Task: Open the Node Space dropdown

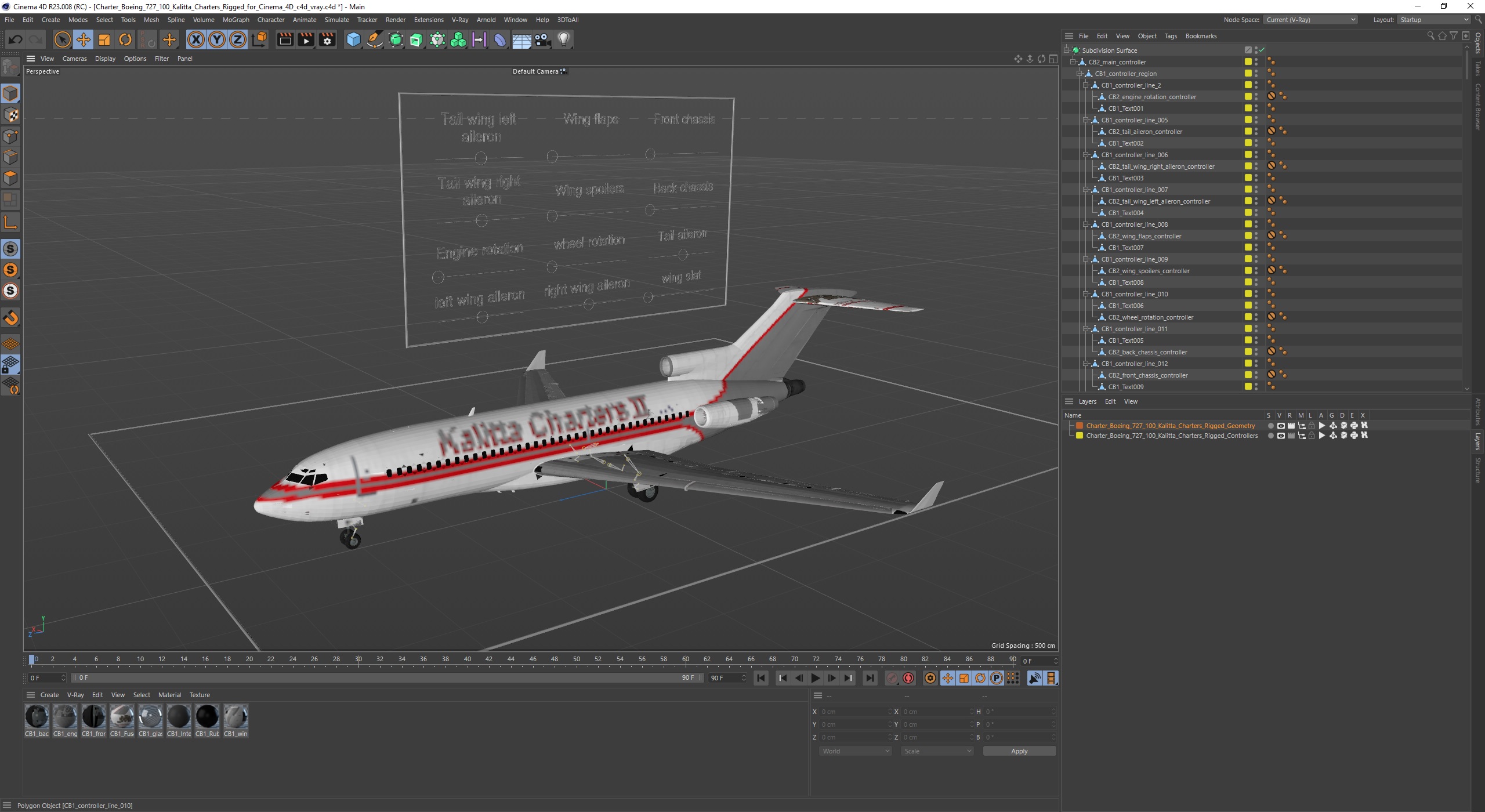Action: pos(1310,20)
